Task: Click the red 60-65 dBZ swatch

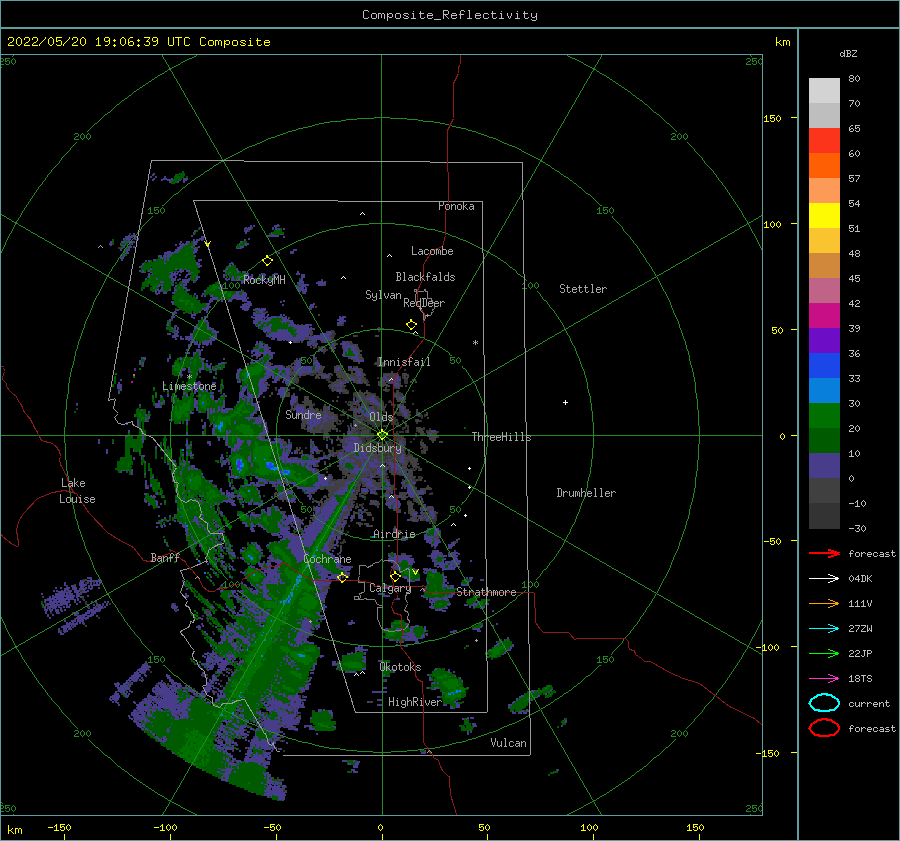Action: coord(824,141)
